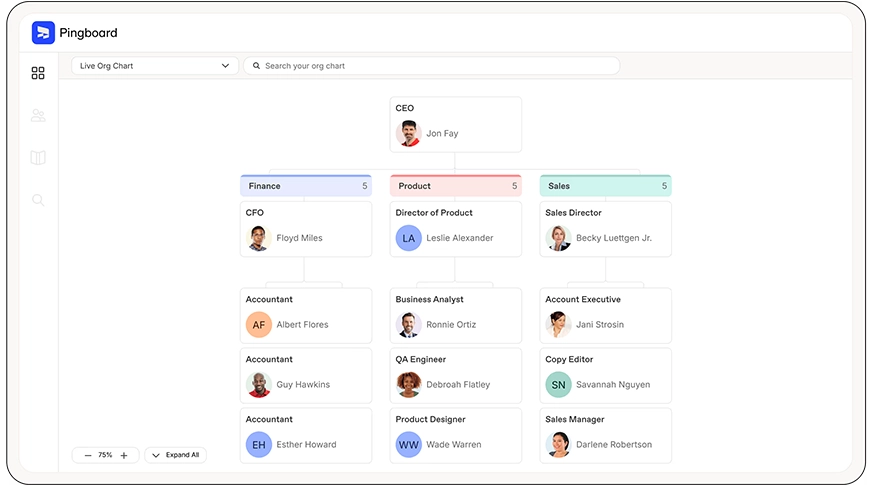The width and height of the screenshot is (870, 486).
Task: Click the Expand All button
Action: pos(176,455)
